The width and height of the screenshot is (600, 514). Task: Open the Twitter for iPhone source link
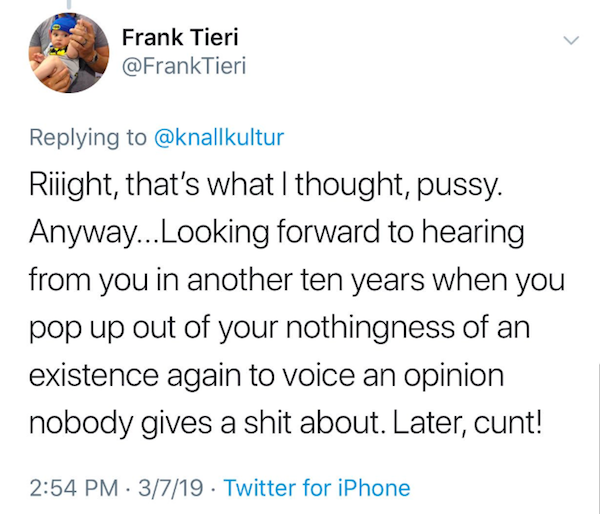[317, 488]
